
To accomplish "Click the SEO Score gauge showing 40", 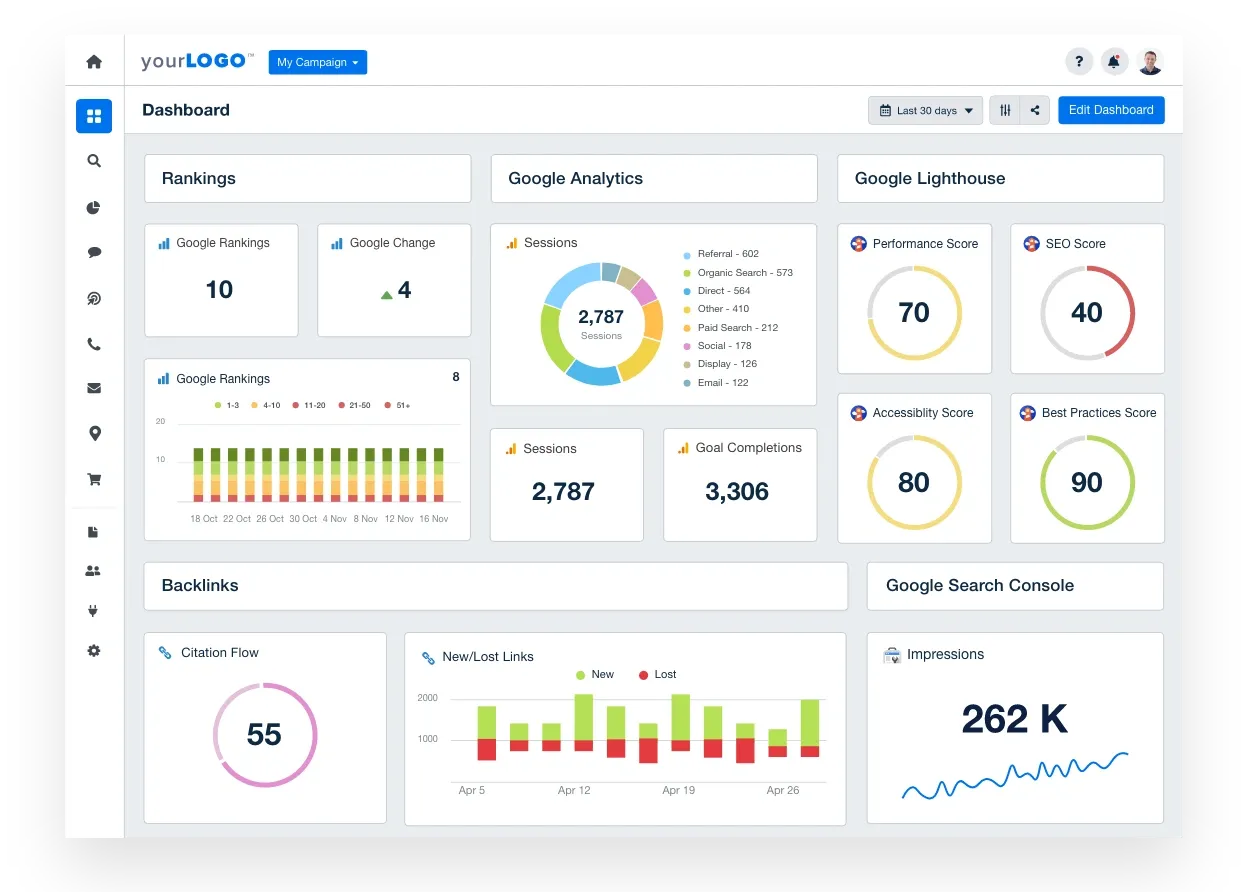I will (x=1087, y=313).
